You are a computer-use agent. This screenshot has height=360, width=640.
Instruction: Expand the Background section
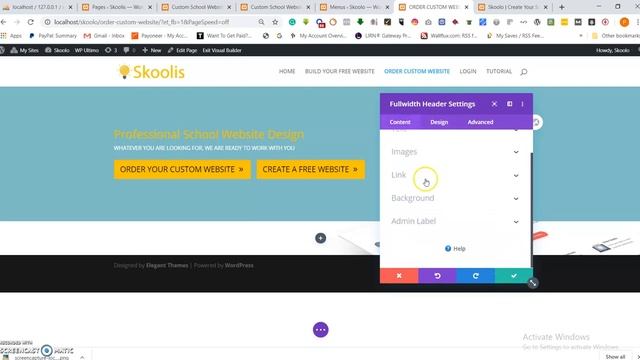point(456,198)
